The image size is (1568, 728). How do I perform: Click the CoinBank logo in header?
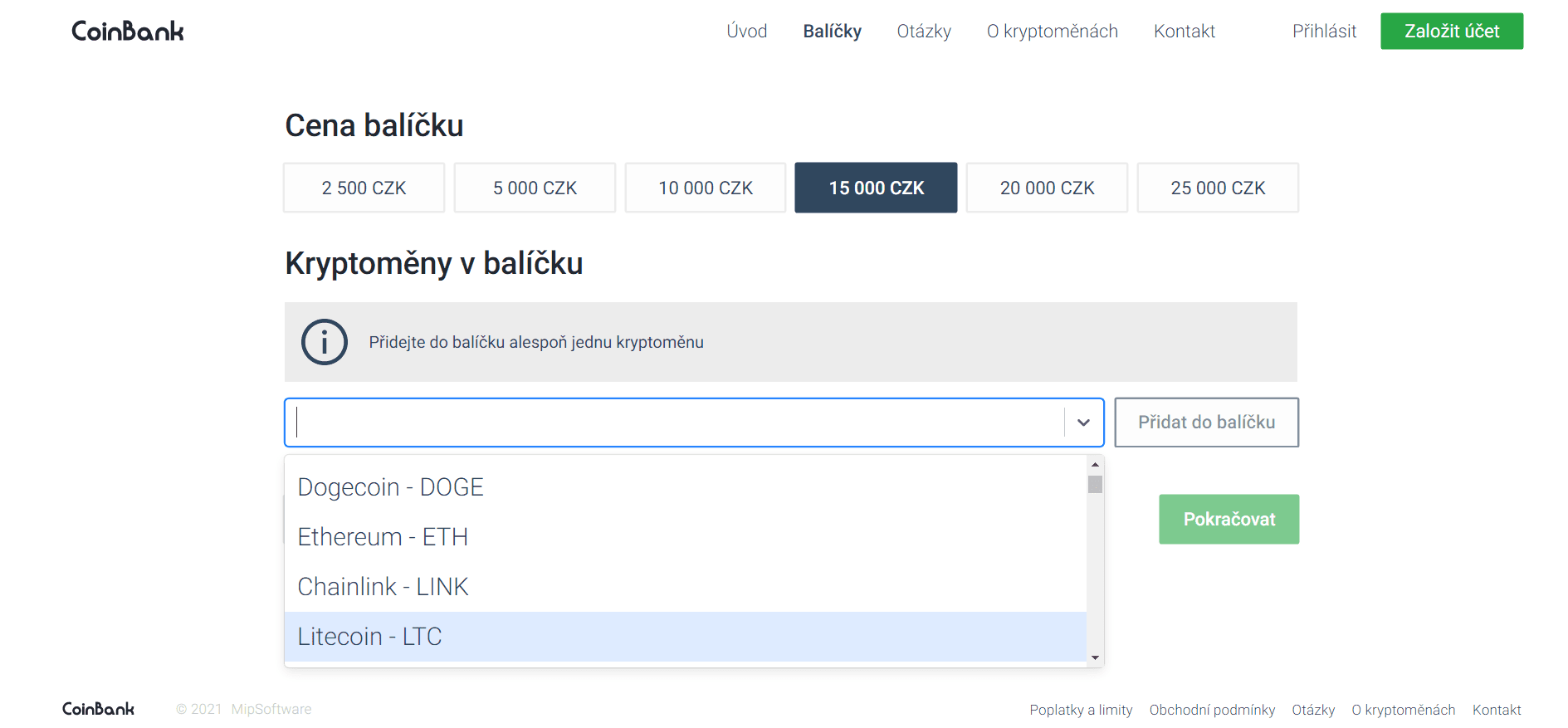click(x=128, y=32)
